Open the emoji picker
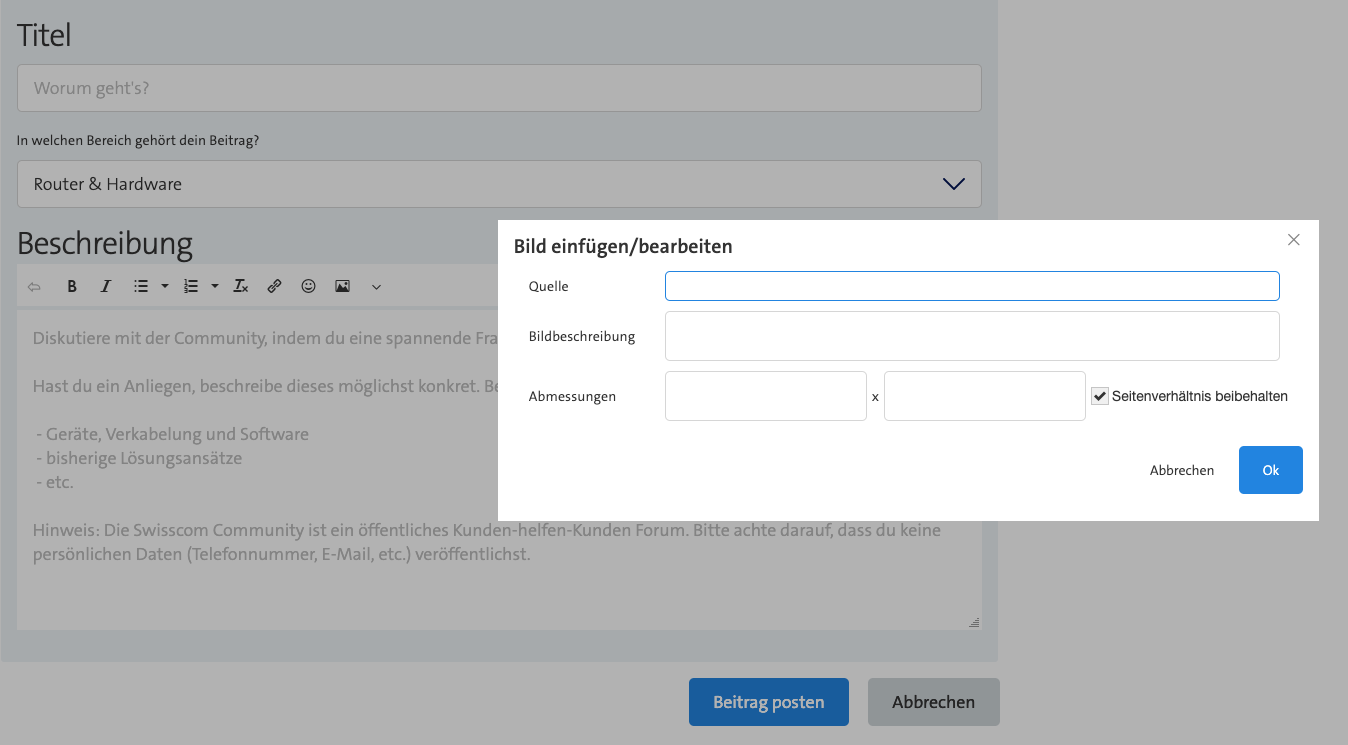The image size is (1348, 745). [308, 287]
